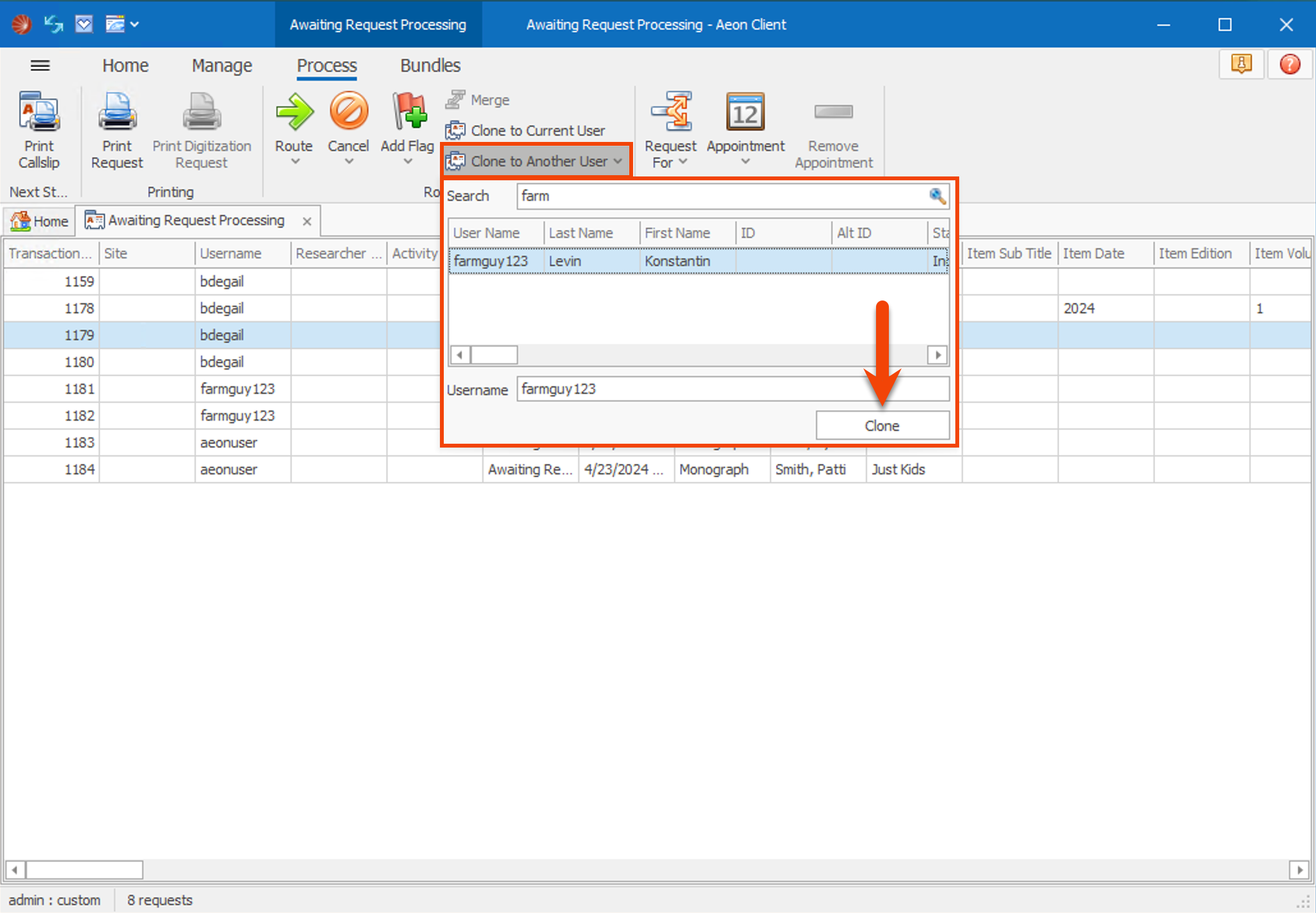This screenshot has height=913, width=1316.
Task: Click the Print Callslip icon
Action: (39, 112)
